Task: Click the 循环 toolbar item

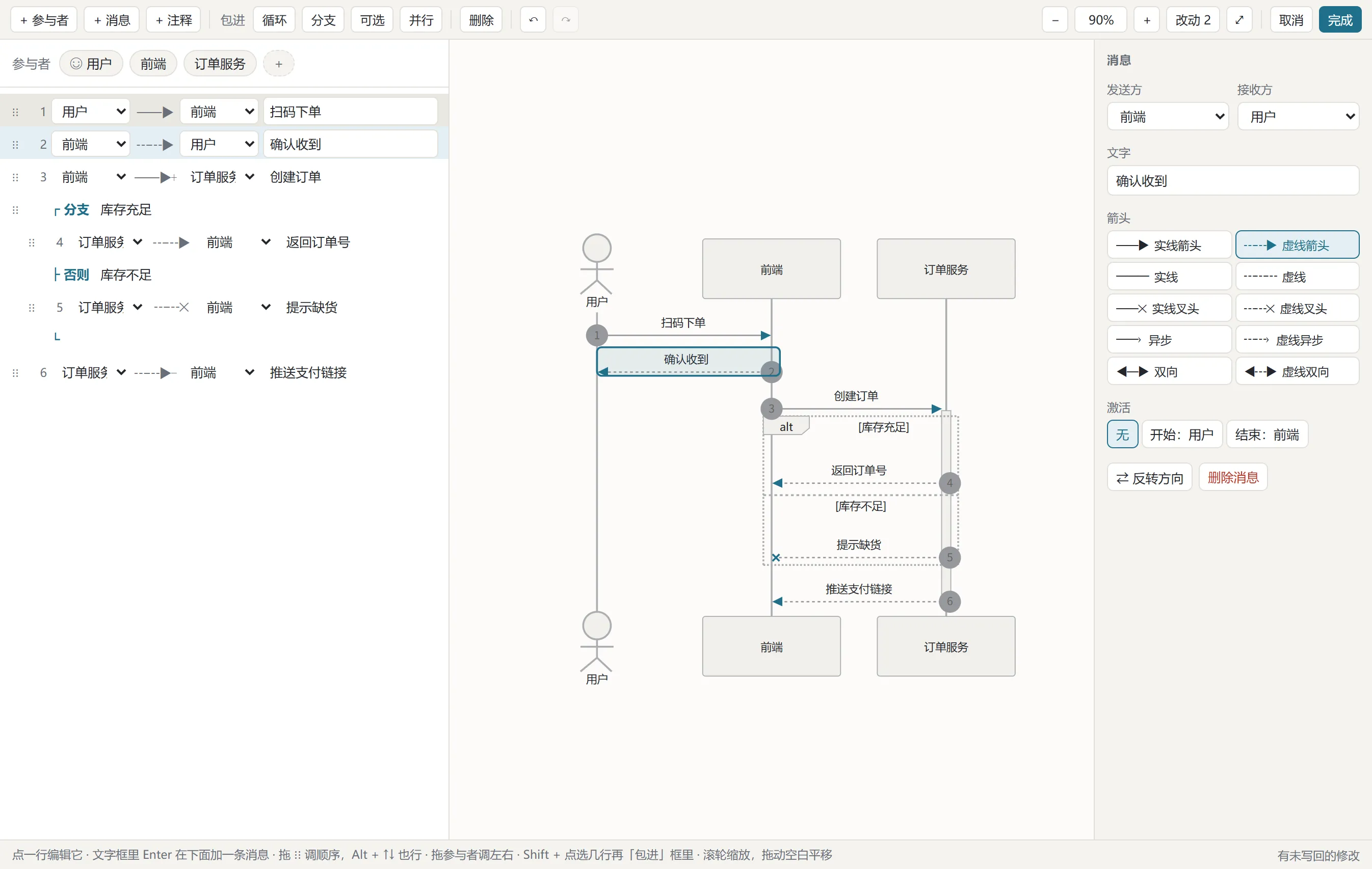Action: pyautogui.click(x=274, y=20)
